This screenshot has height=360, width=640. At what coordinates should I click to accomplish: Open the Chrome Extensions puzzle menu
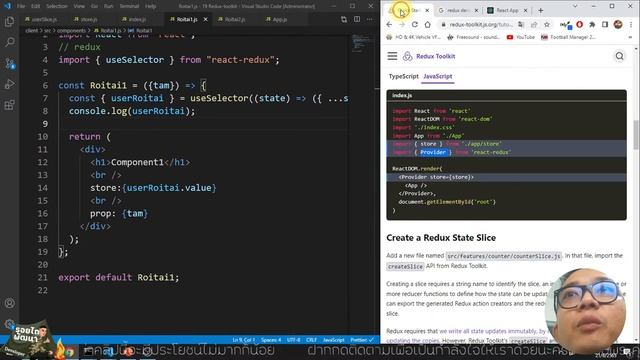coord(592,24)
